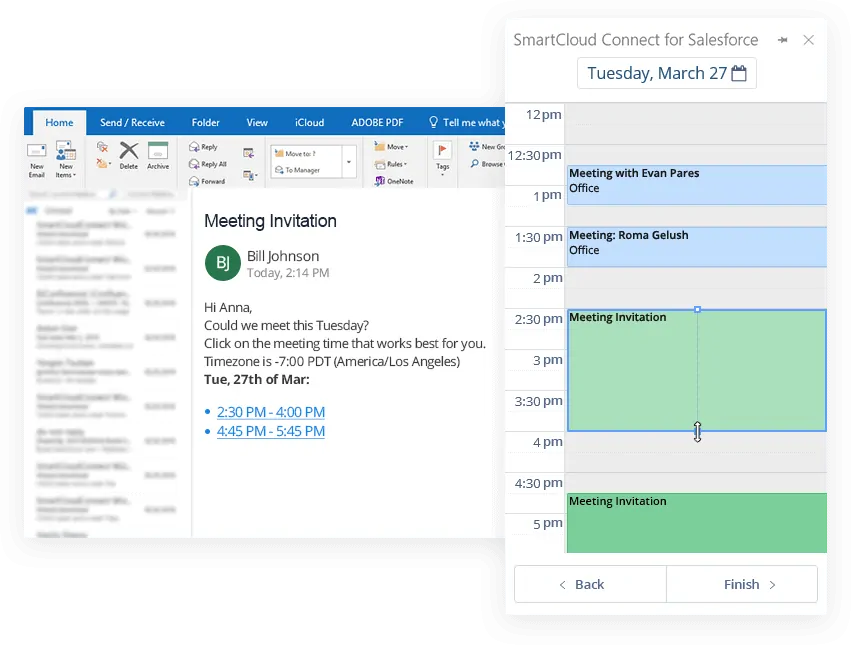
Task: Forward the Meeting Invitation email
Action: [207, 181]
